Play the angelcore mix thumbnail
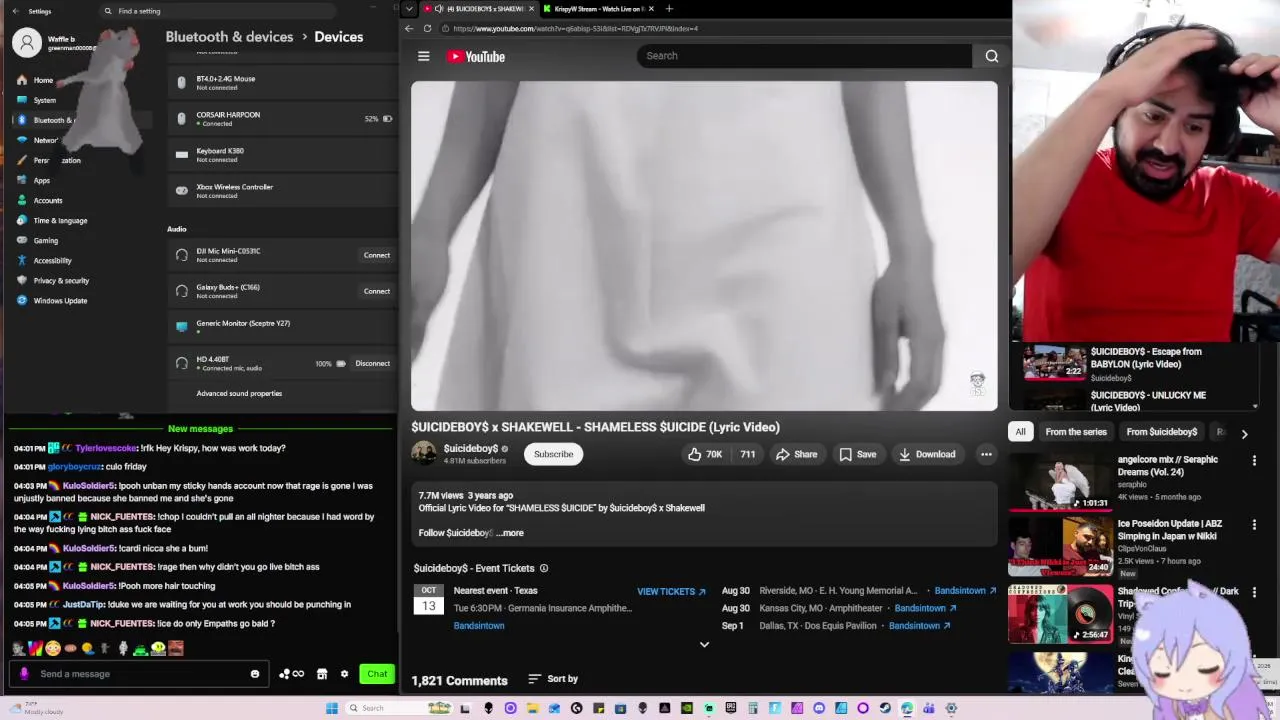Viewport: 1280px width, 720px height. coord(1061,482)
